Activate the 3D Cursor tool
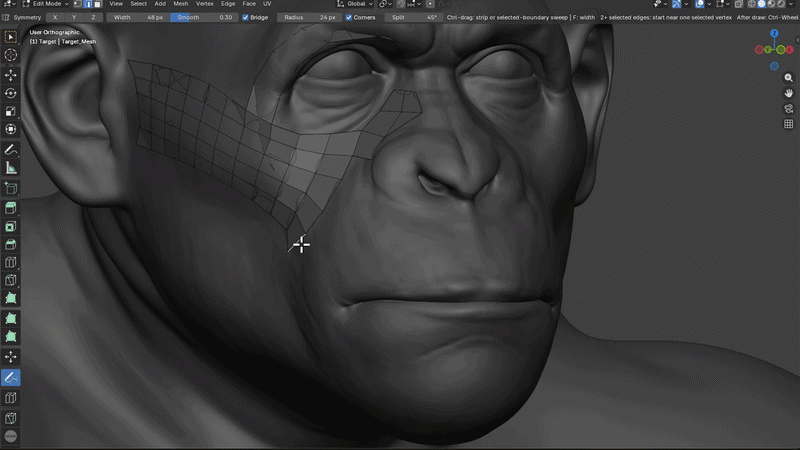This screenshot has width=800, height=450. [11, 55]
